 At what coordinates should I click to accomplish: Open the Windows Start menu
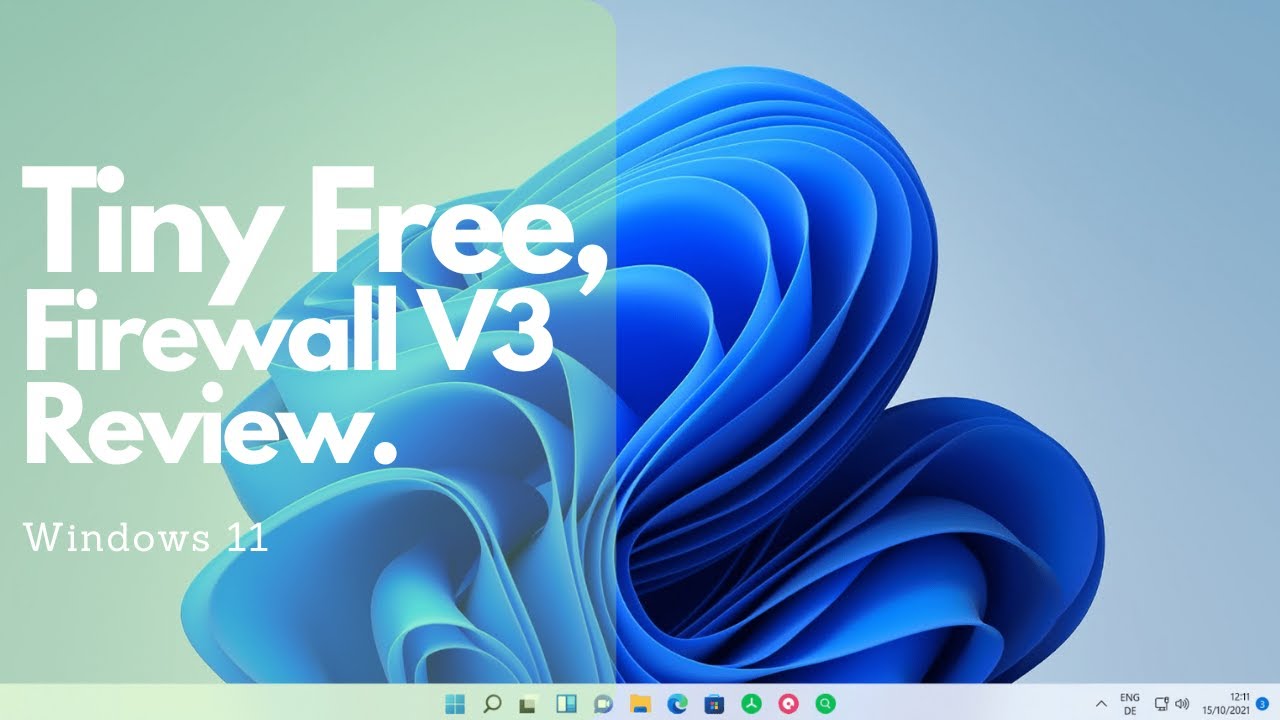pyautogui.click(x=455, y=703)
